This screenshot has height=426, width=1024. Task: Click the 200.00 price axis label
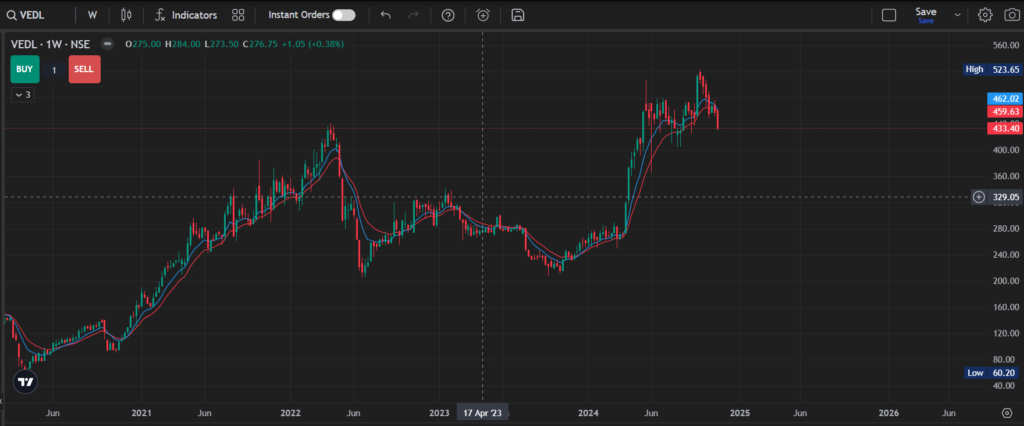[1004, 281]
